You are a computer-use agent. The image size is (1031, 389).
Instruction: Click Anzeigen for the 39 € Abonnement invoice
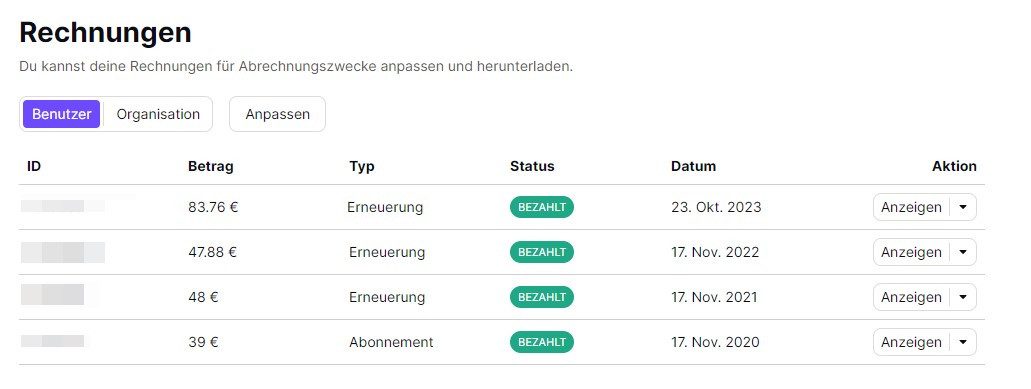pos(911,342)
